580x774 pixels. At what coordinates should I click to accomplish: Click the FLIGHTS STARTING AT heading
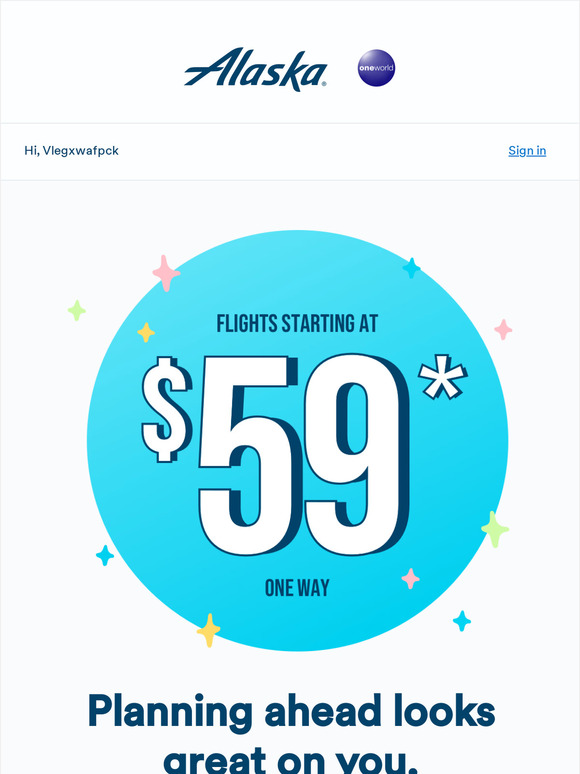[297, 324]
